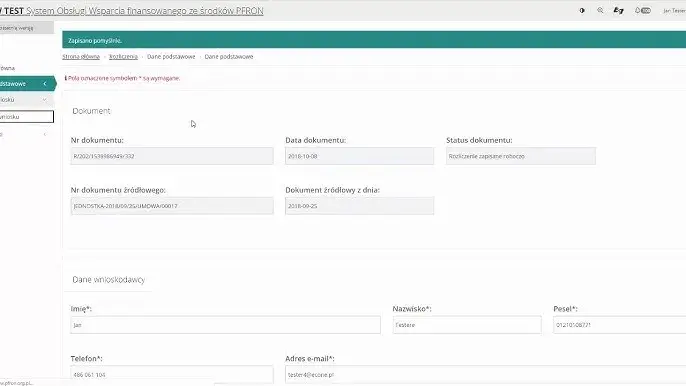Open the Rozliczenia breadcrumb link
This screenshot has height=386, width=686.
[x=123, y=56]
